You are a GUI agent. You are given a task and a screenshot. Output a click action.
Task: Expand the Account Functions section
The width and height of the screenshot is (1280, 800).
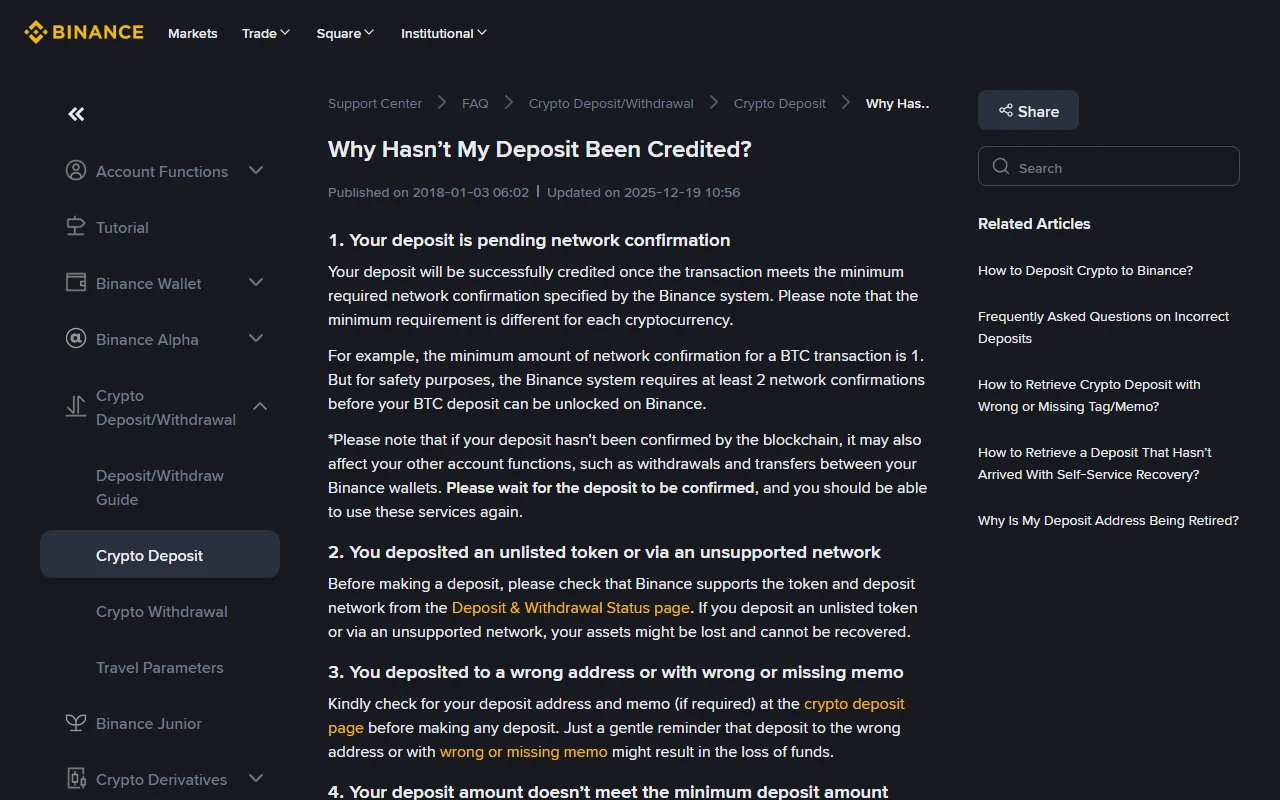click(x=256, y=171)
